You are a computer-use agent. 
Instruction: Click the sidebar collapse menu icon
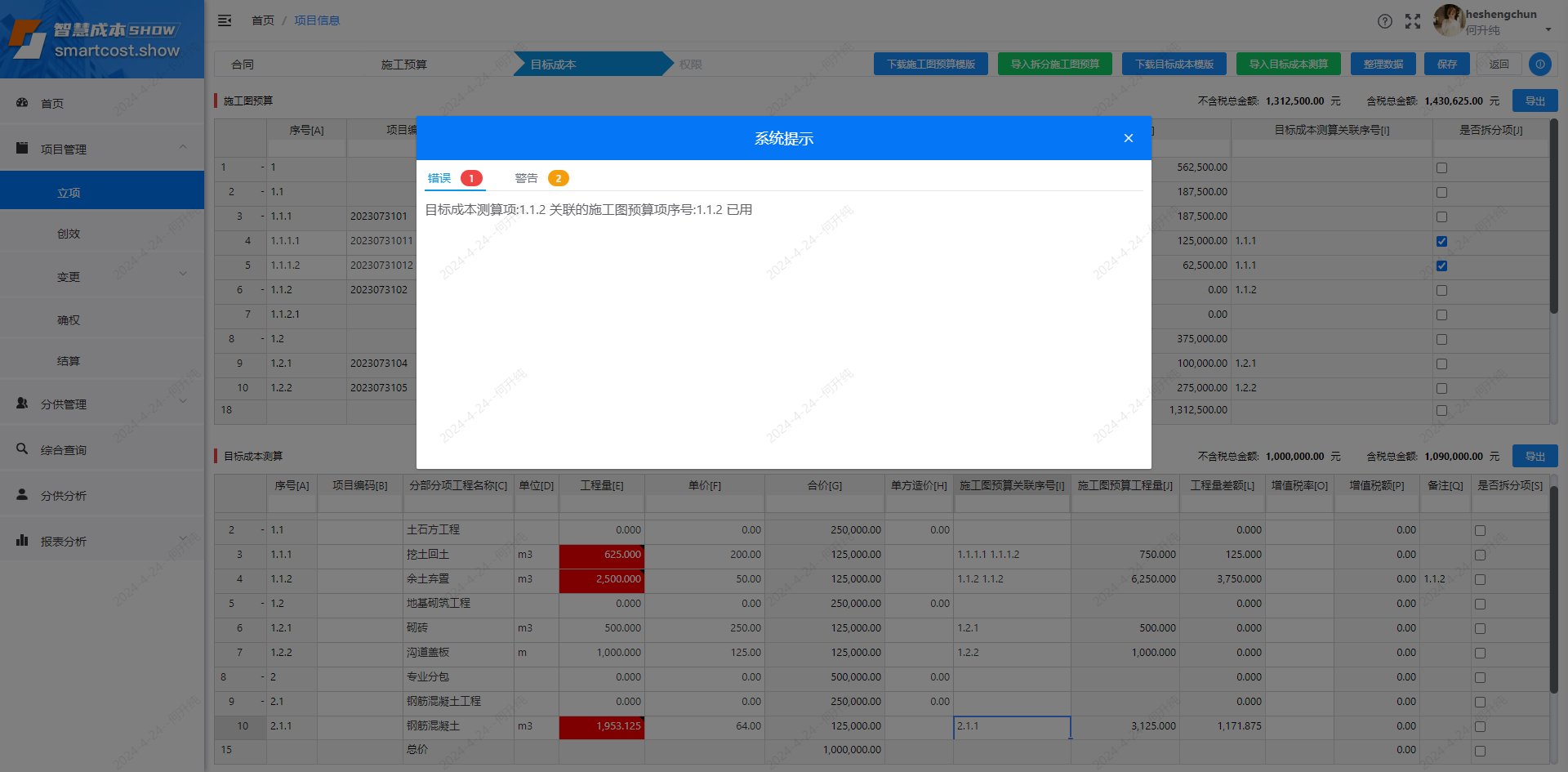click(x=225, y=20)
